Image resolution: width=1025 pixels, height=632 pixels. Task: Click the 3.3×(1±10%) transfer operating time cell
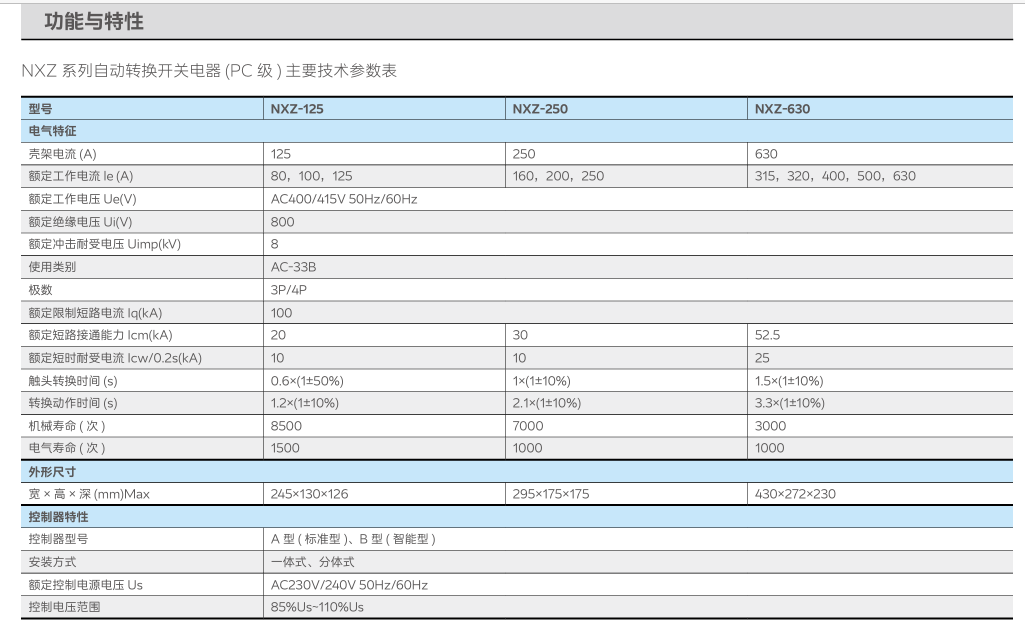point(789,403)
